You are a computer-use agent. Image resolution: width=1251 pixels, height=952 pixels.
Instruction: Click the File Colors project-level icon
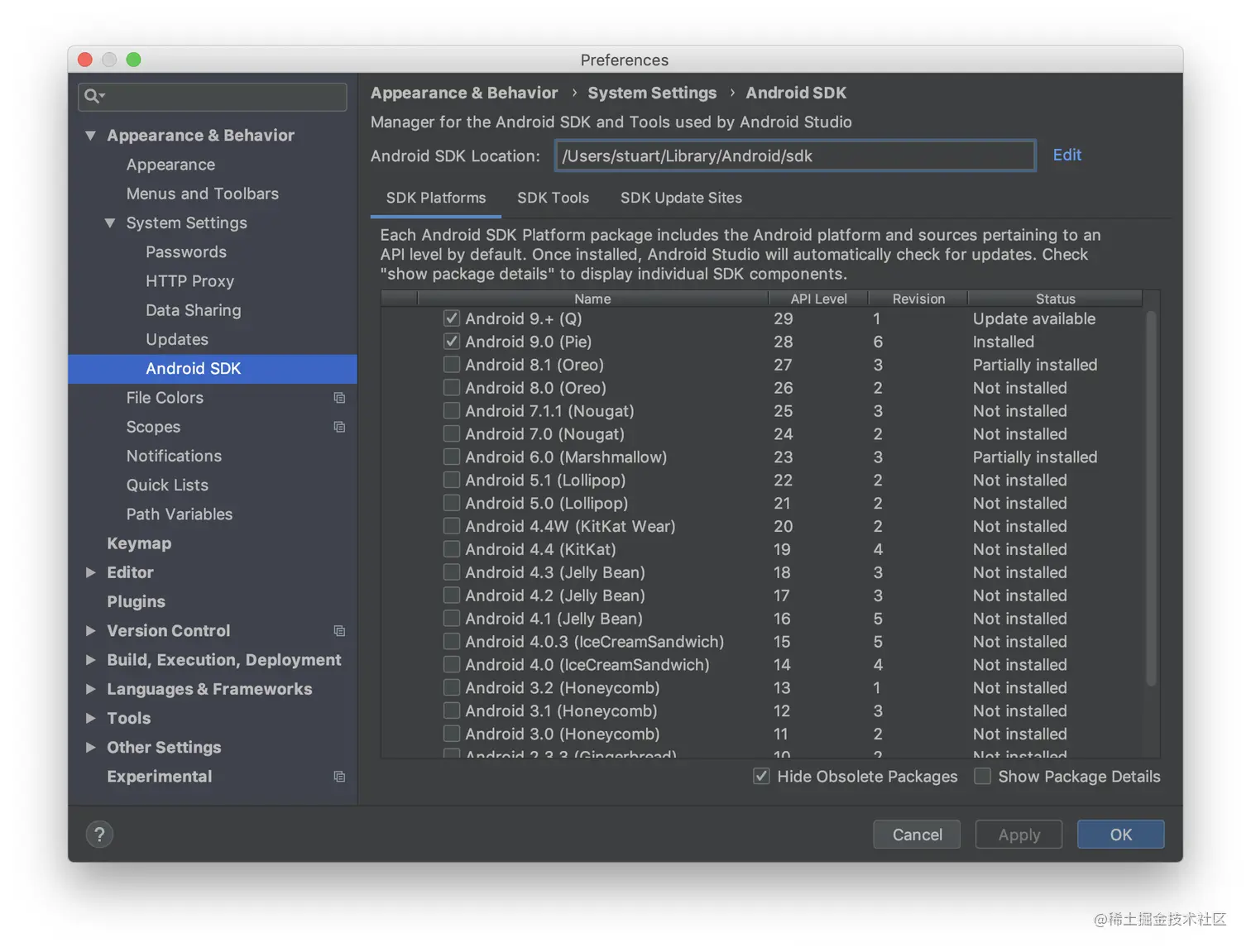pyautogui.click(x=339, y=398)
